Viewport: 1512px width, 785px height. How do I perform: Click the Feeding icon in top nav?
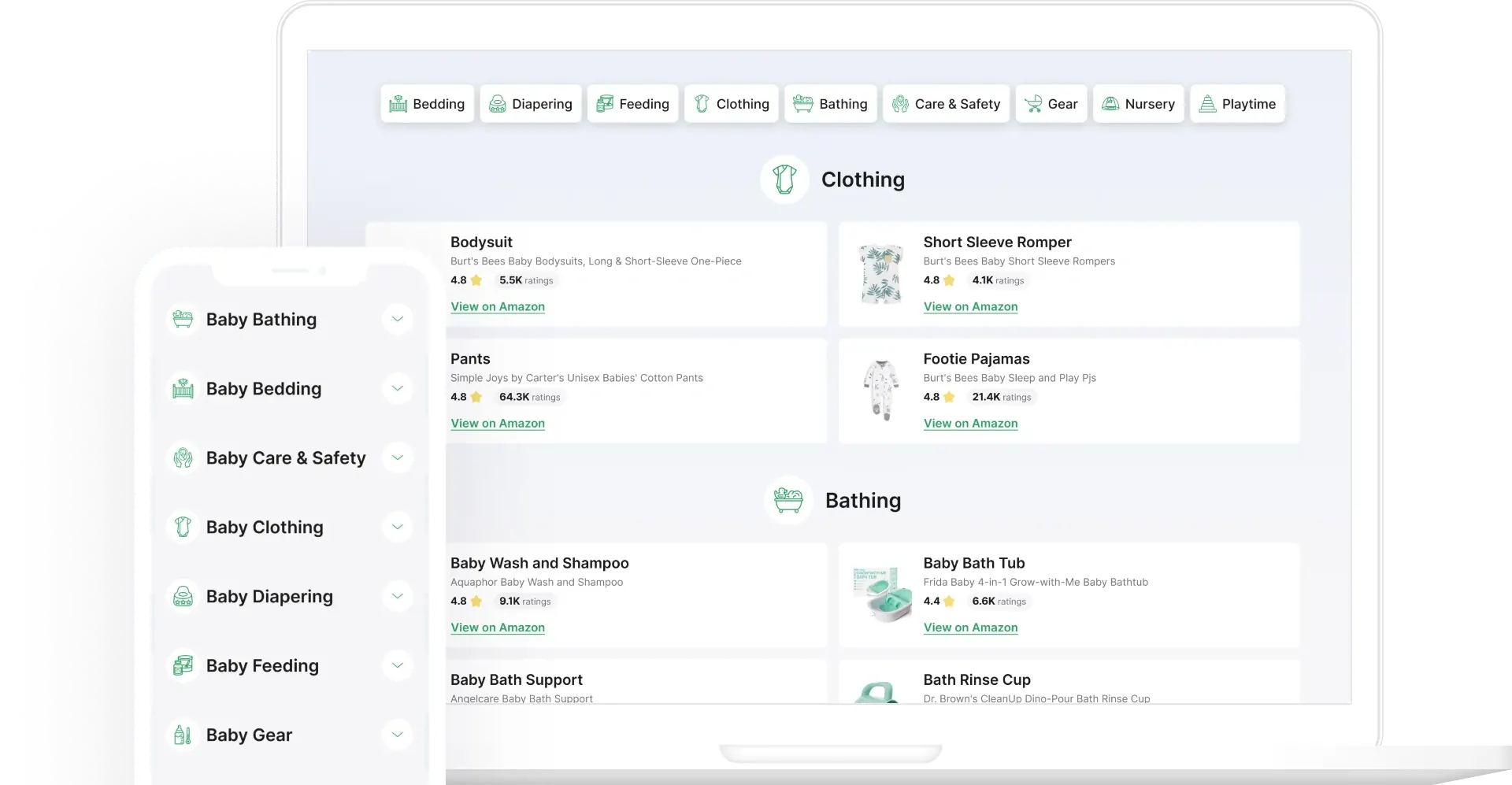pyautogui.click(x=605, y=104)
